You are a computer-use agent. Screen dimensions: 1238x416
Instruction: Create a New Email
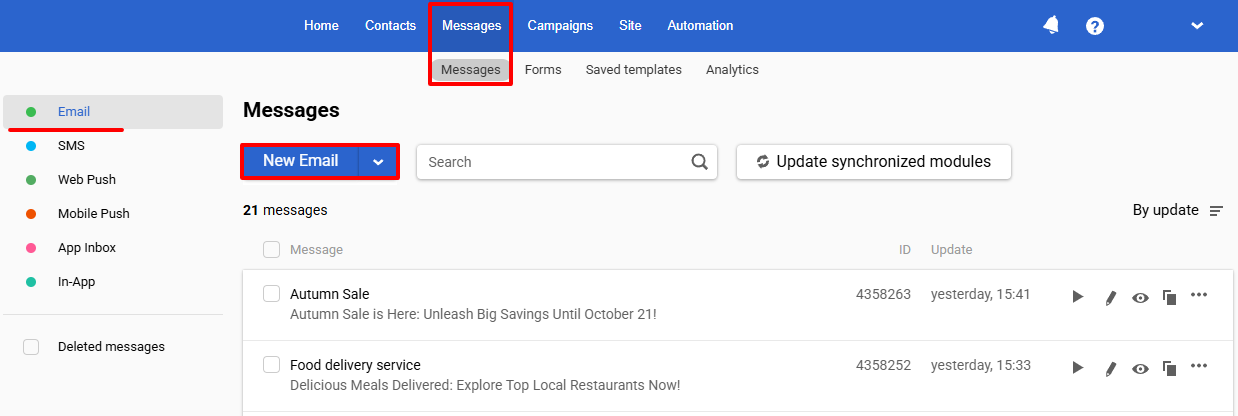pyautogui.click(x=300, y=162)
